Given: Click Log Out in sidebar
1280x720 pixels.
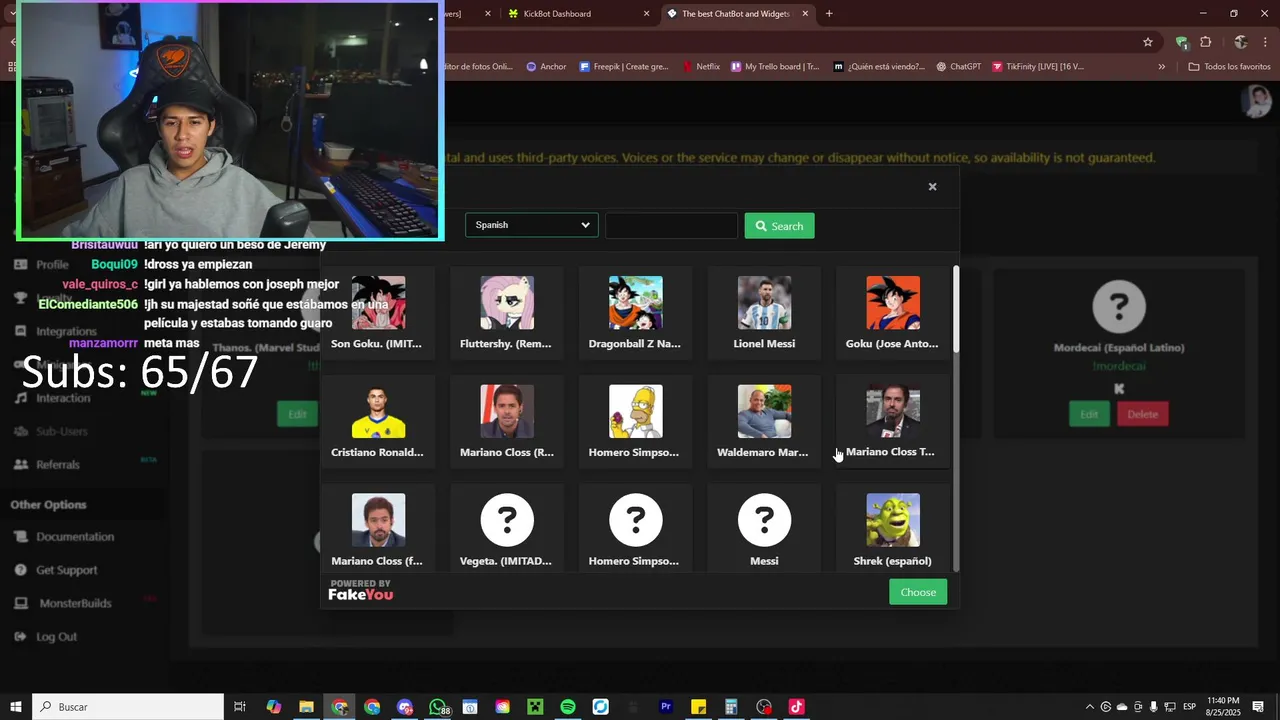Looking at the screenshot, I should coord(56,637).
